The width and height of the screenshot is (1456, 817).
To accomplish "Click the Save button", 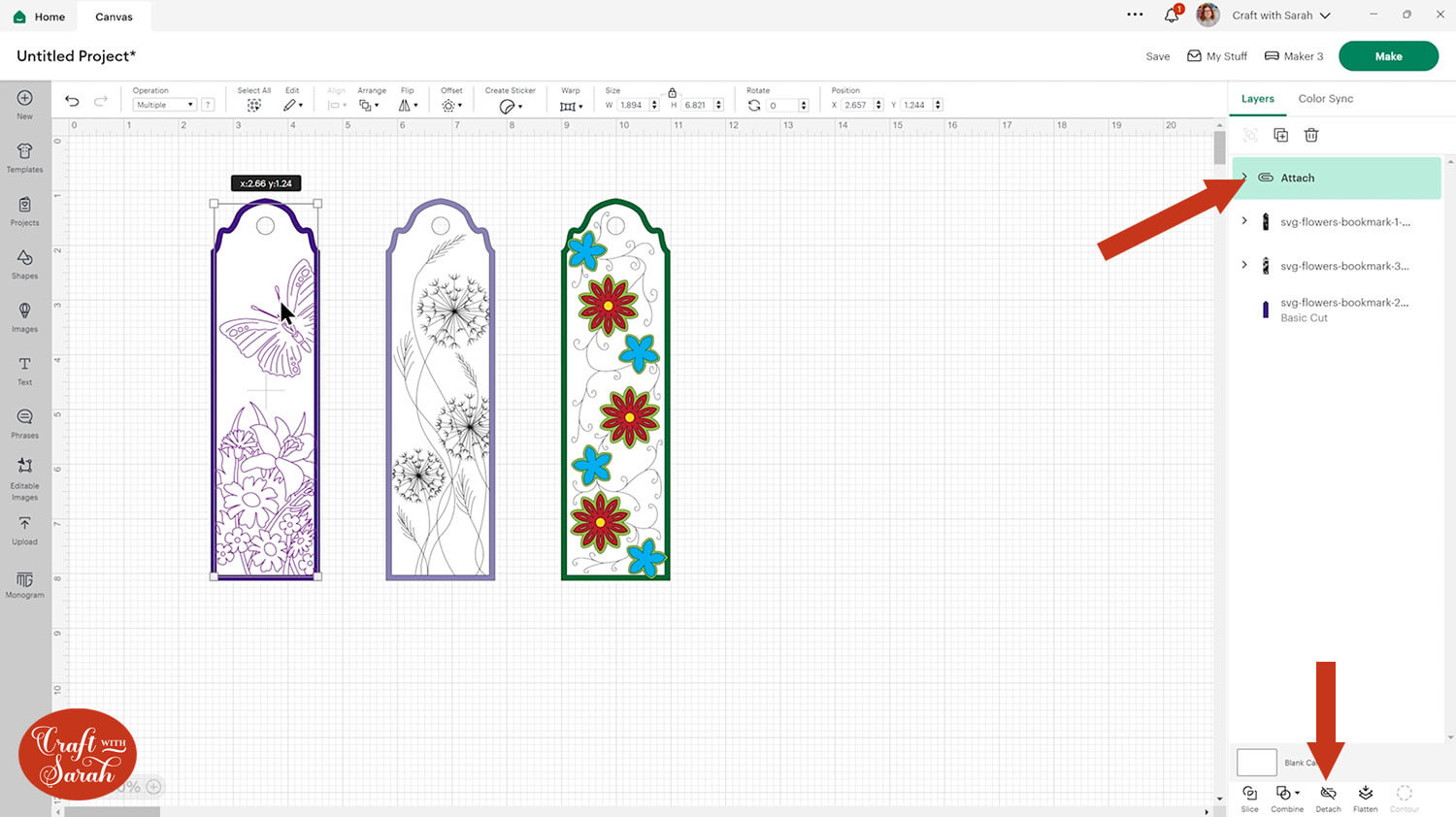I will tap(1157, 56).
